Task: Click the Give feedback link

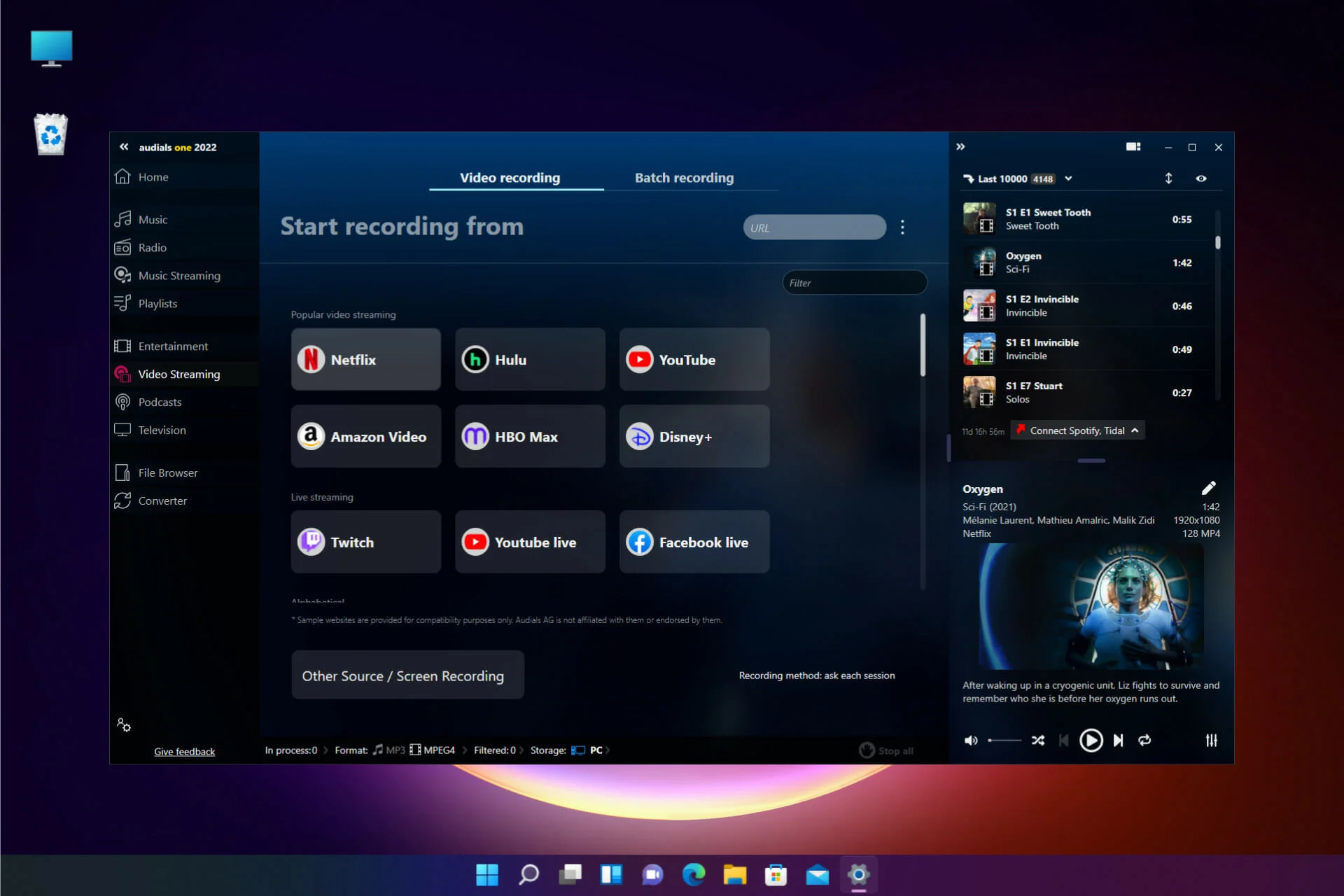Action: [x=184, y=751]
